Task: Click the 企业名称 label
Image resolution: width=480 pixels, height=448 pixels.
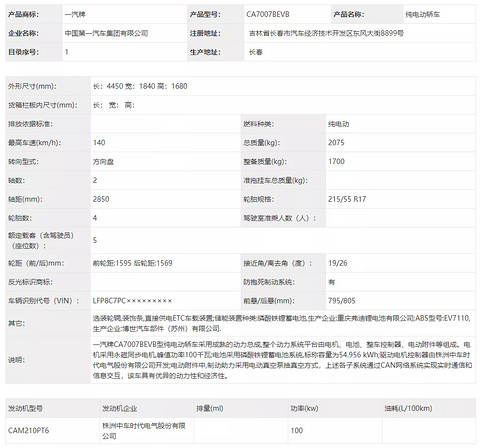Action: click(23, 33)
